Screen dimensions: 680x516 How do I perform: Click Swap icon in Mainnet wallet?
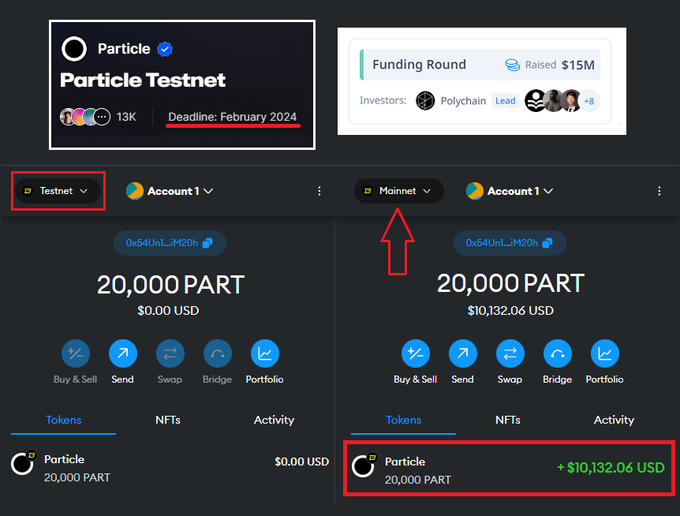pos(510,353)
